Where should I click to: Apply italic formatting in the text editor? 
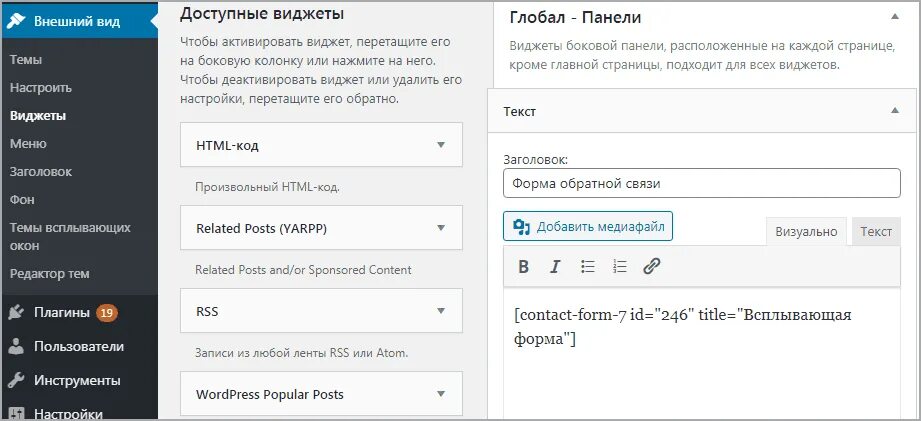click(555, 266)
